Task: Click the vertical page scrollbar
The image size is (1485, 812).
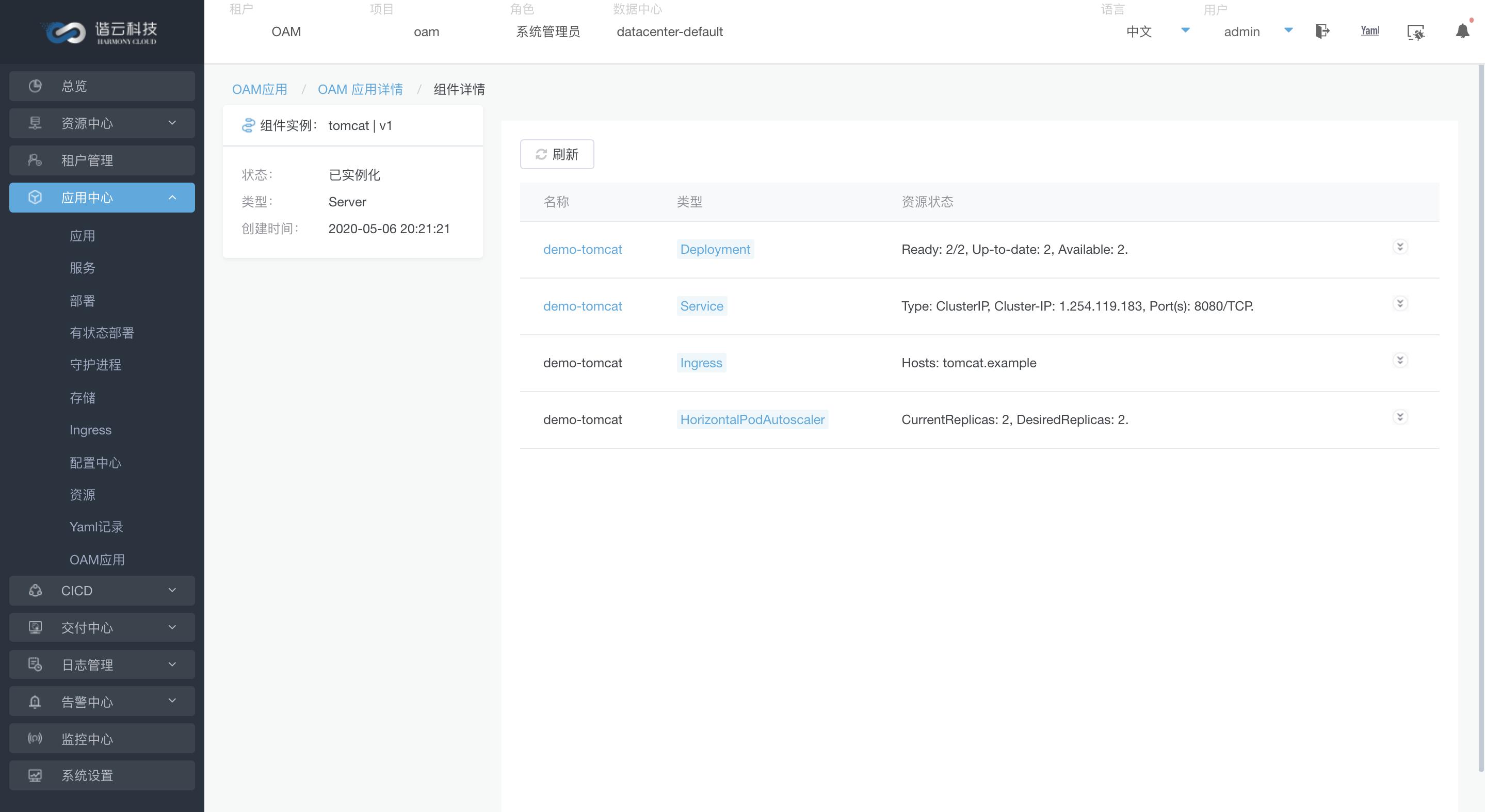Action: coord(1481,418)
